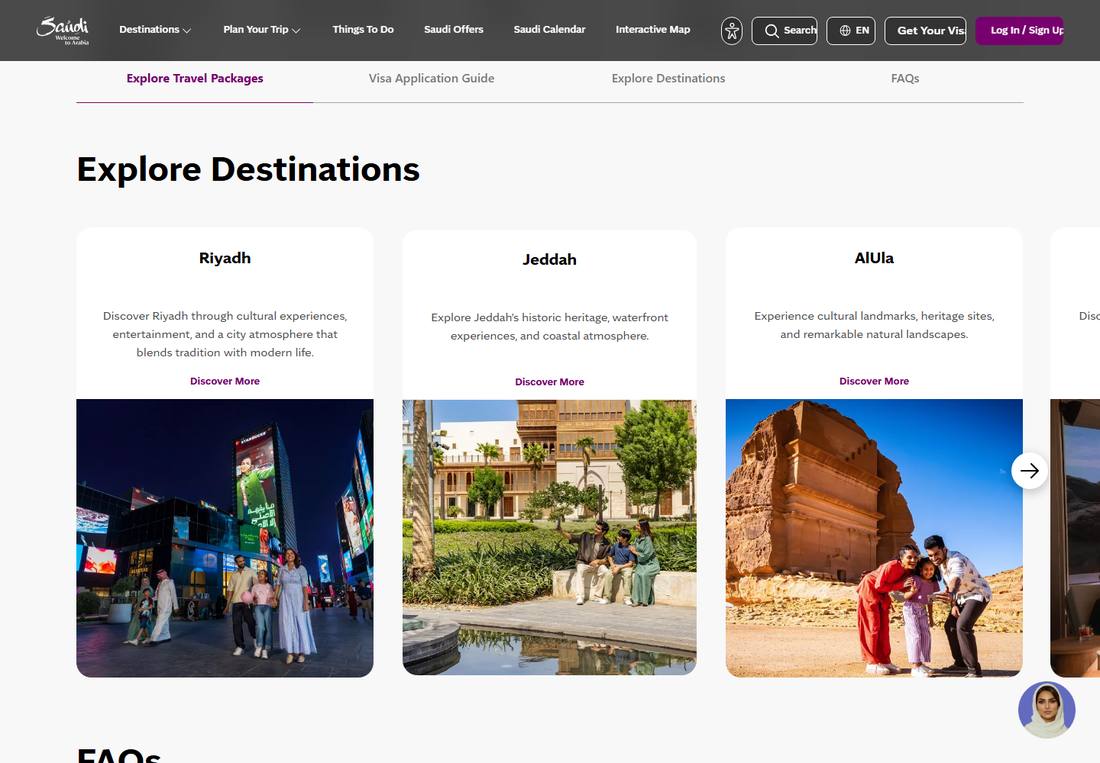Expand the Destinations menu
Image resolution: width=1100 pixels, height=763 pixels.
click(x=155, y=29)
